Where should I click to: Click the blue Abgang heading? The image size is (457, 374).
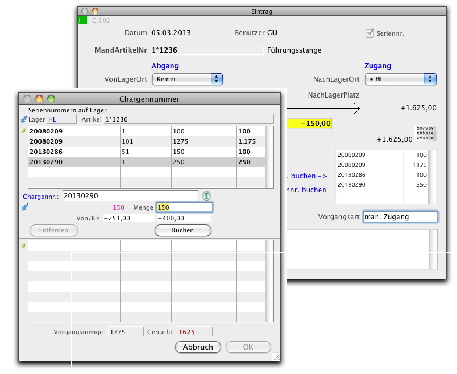pyautogui.click(x=165, y=66)
